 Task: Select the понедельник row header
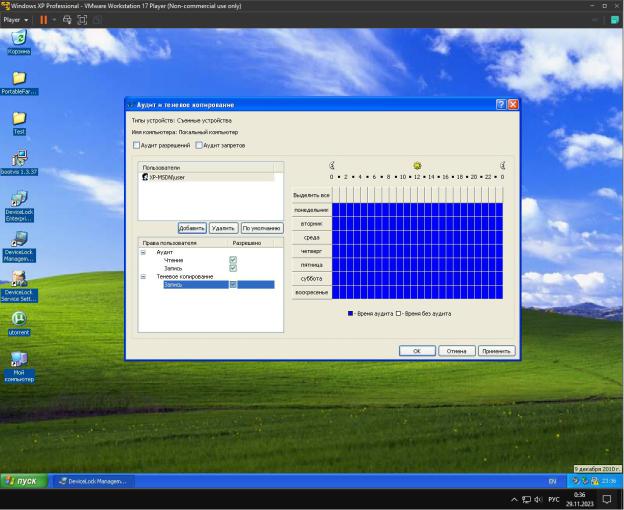coord(311,210)
